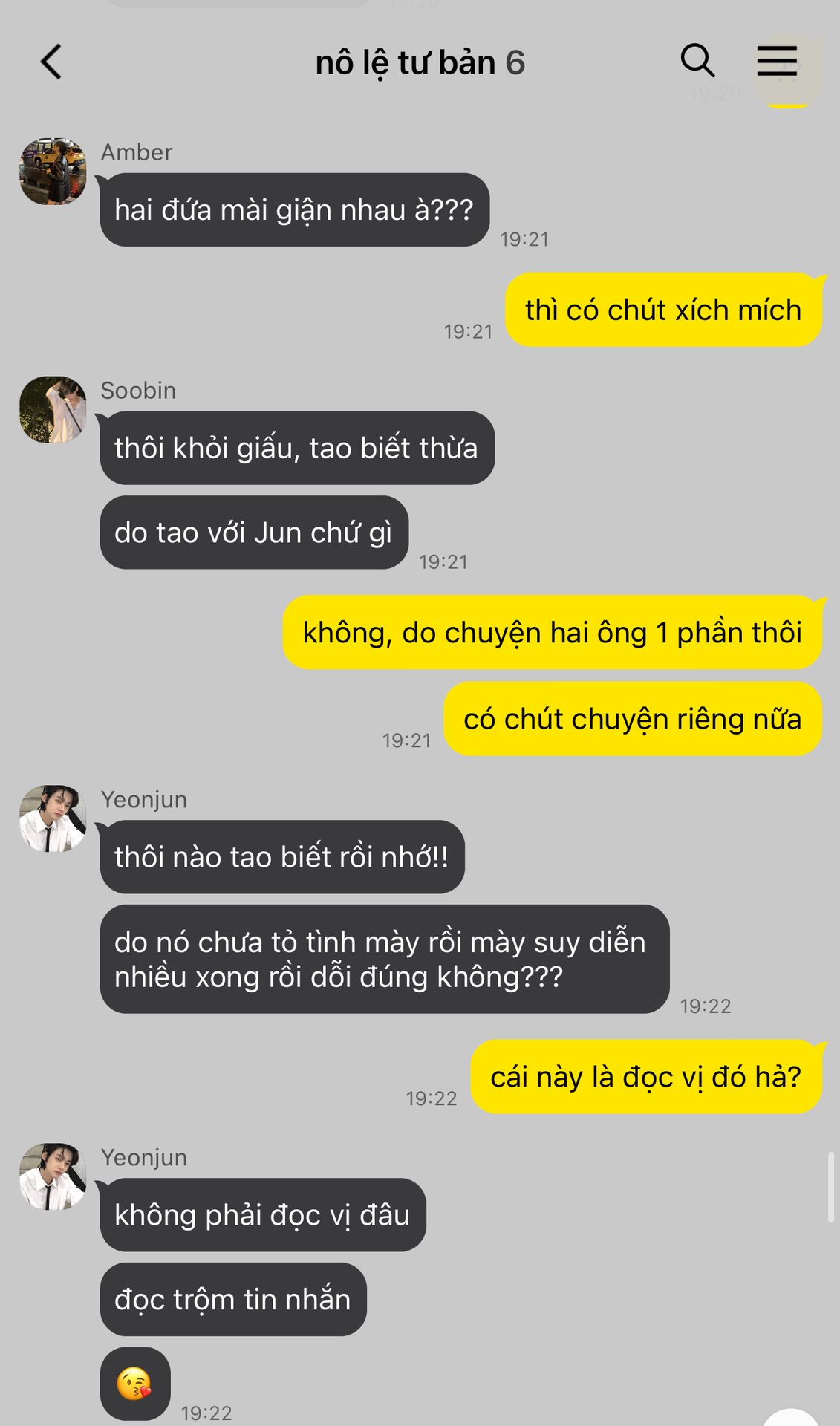Tap Yeonjun's avatar beside 'không phải đọc vị' message
This screenshot has height=1426, width=840.
[53, 1176]
